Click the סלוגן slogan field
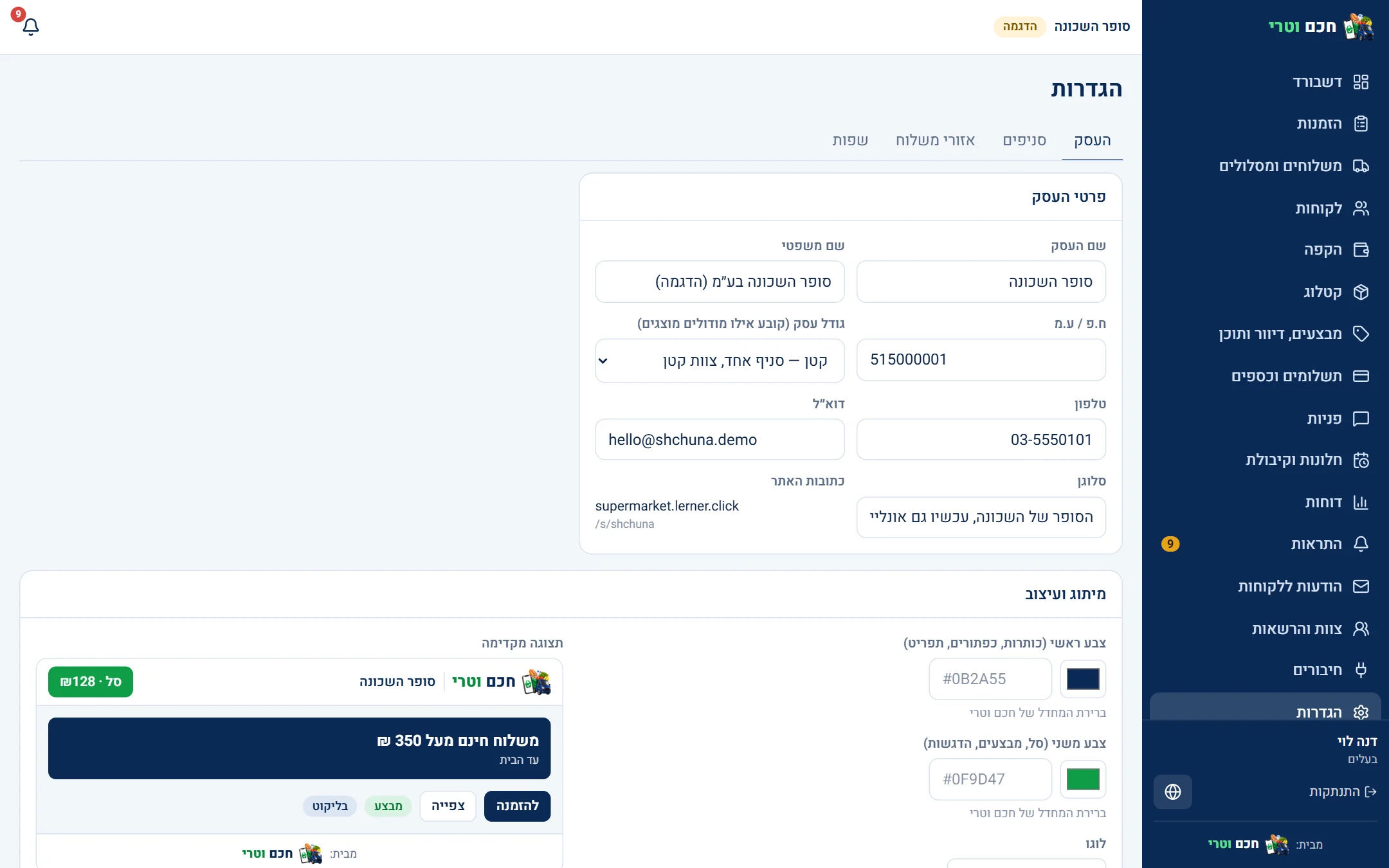 (x=981, y=517)
